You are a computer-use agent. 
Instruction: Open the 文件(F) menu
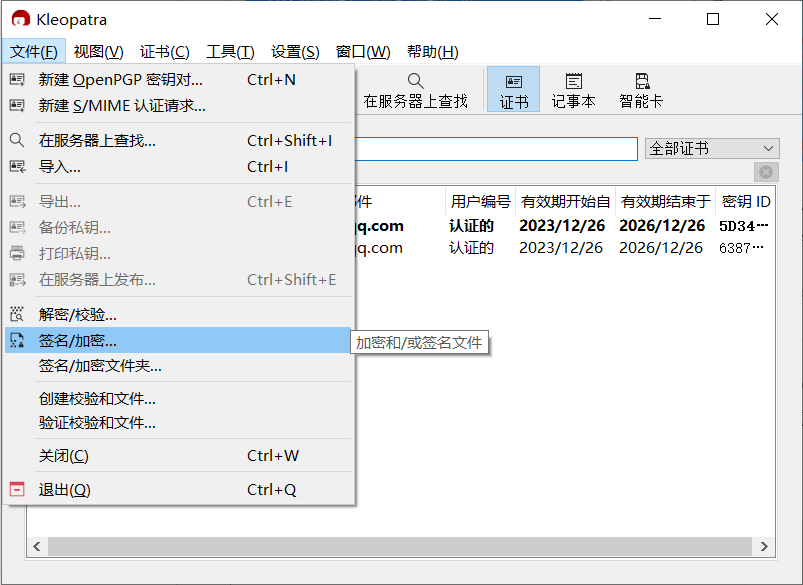[34, 52]
